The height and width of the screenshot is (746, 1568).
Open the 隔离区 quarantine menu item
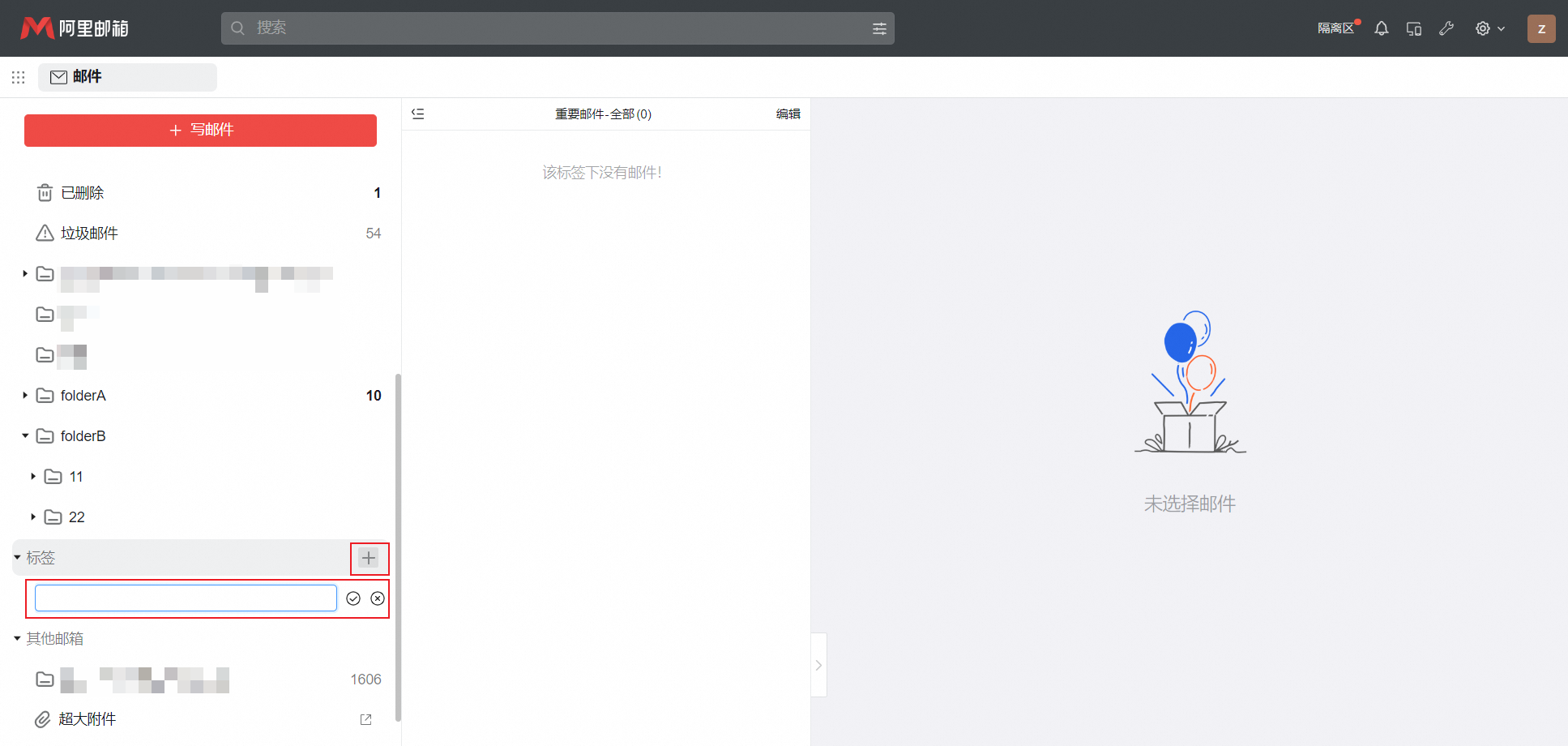coord(1335,28)
